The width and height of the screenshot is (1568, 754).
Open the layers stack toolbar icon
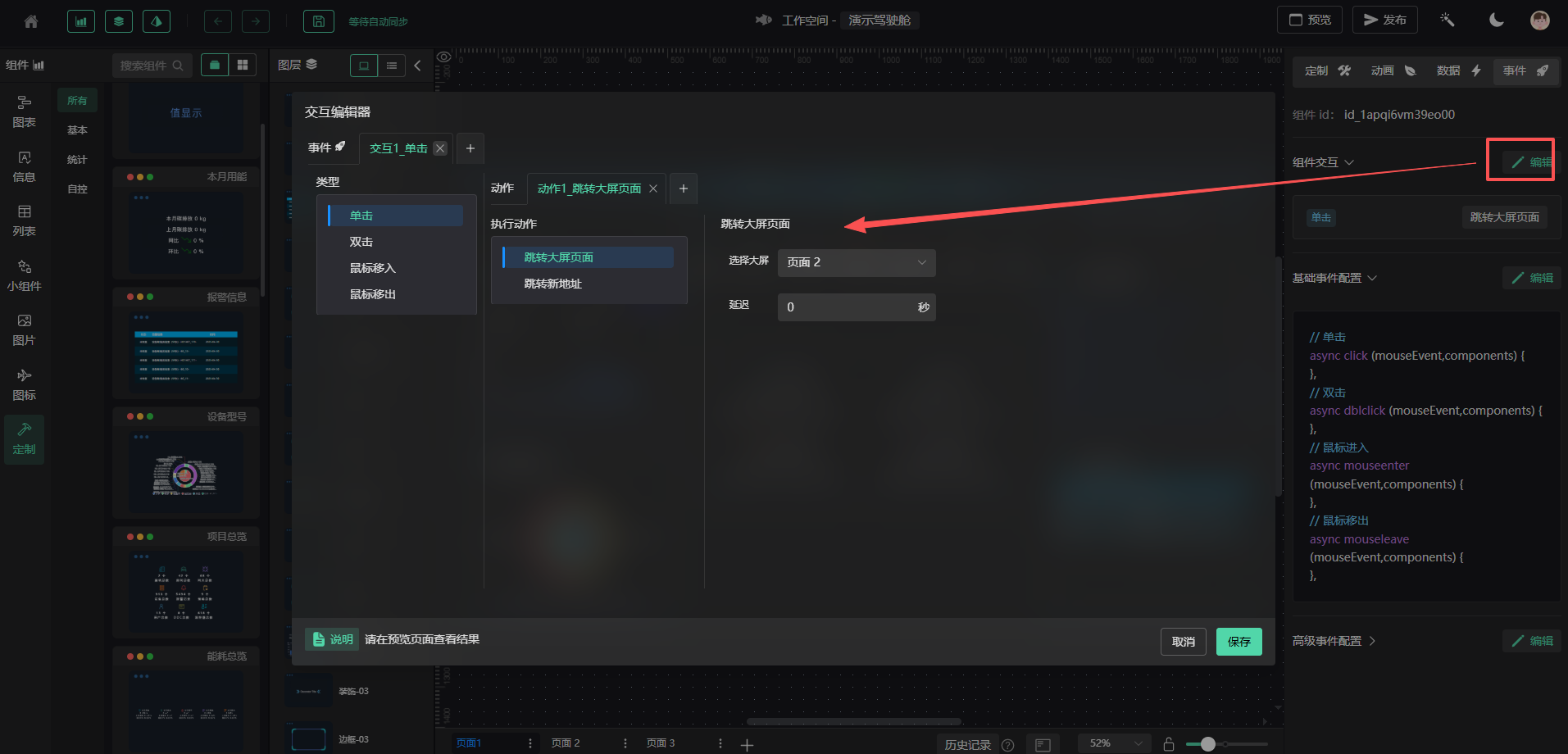tap(119, 21)
